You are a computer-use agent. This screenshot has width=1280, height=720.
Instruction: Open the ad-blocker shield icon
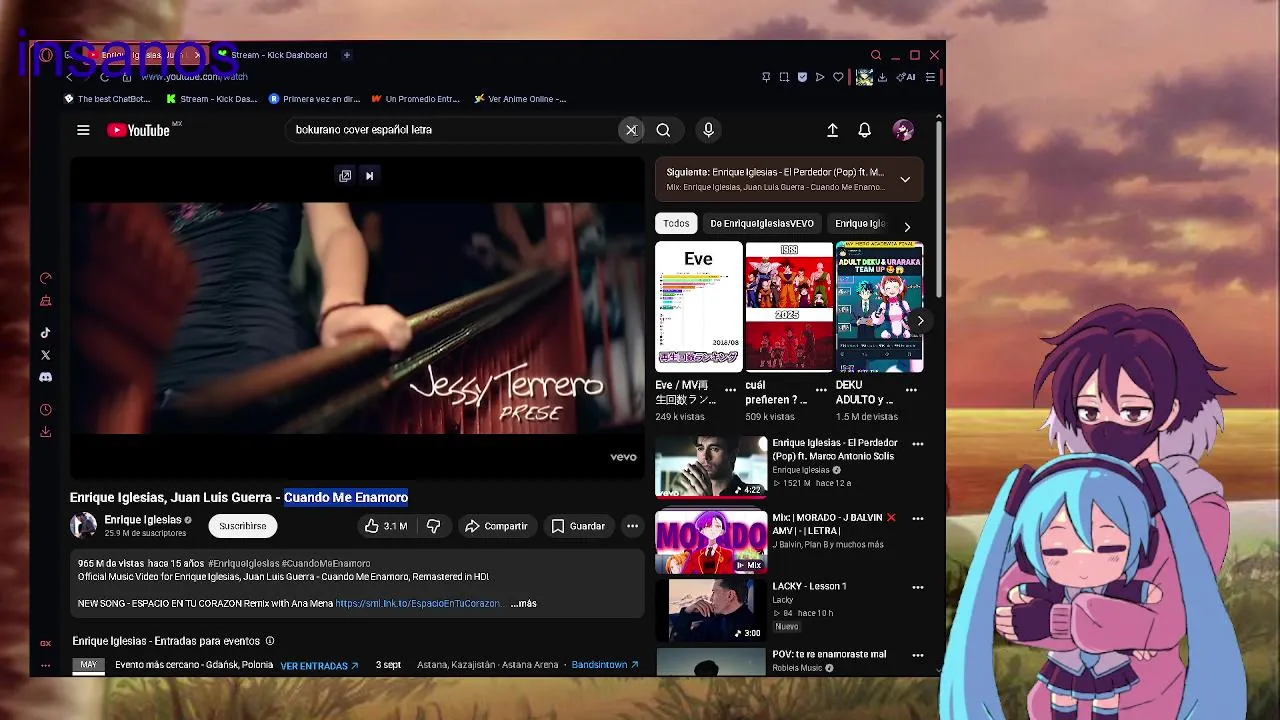pyautogui.click(x=802, y=77)
